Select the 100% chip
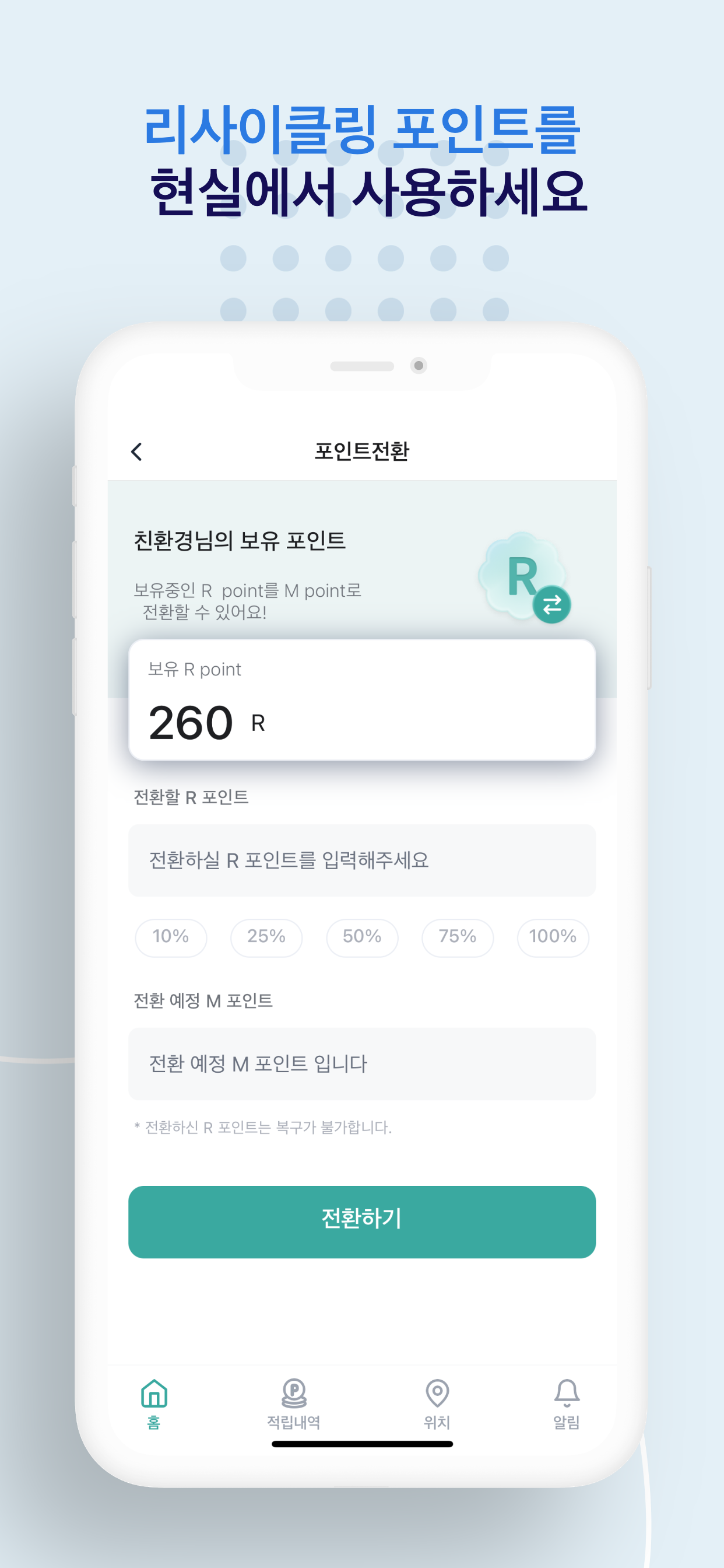 pyautogui.click(x=553, y=937)
